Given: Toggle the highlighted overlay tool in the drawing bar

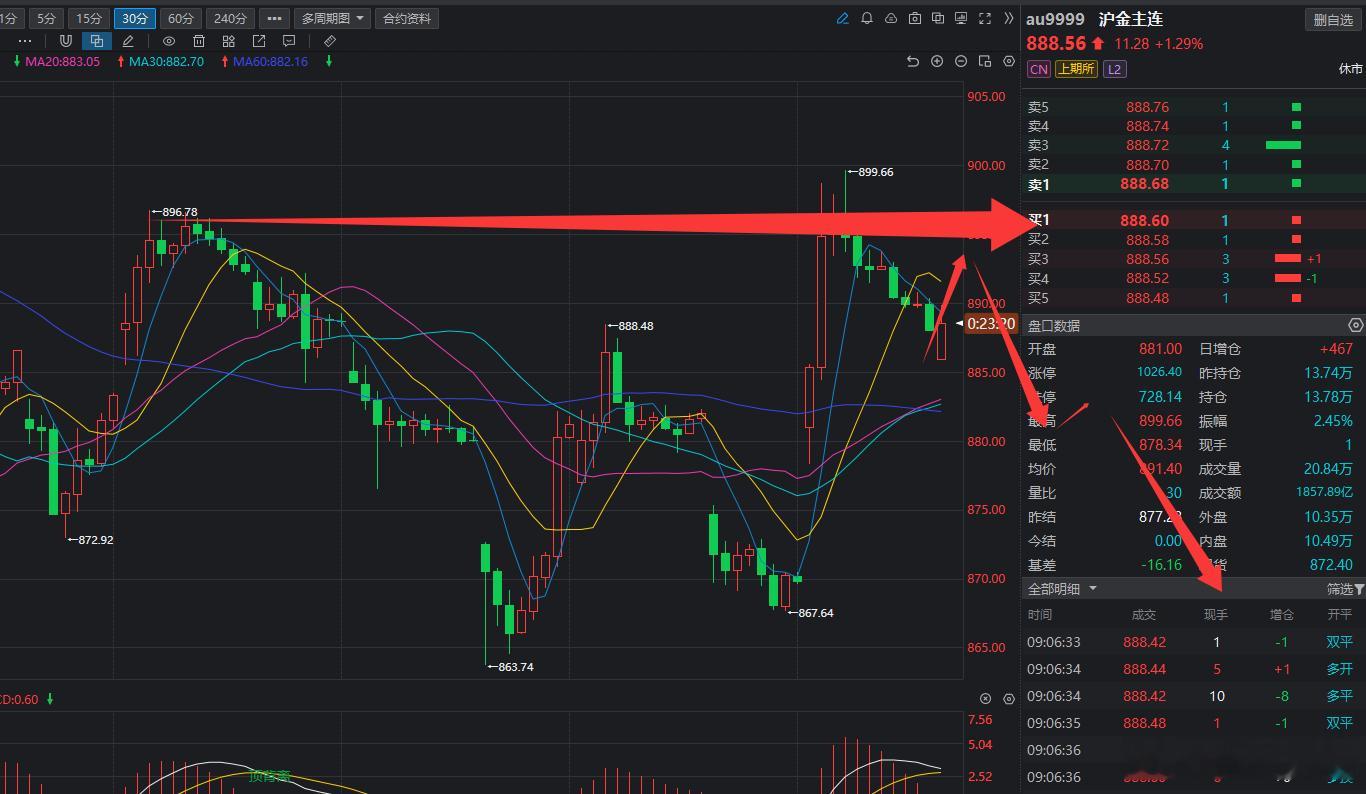Looking at the screenshot, I should [x=96, y=41].
